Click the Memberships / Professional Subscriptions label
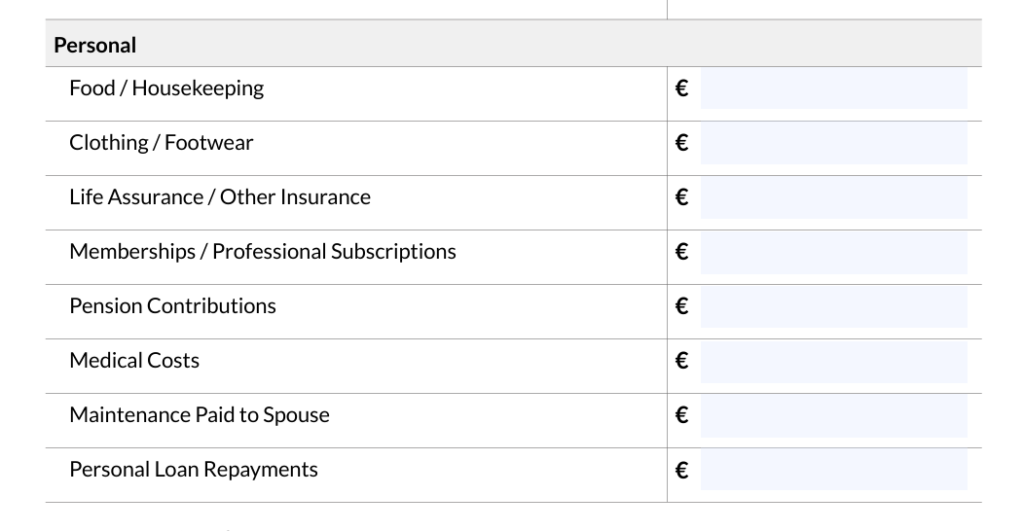1024x531 pixels. (x=262, y=252)
